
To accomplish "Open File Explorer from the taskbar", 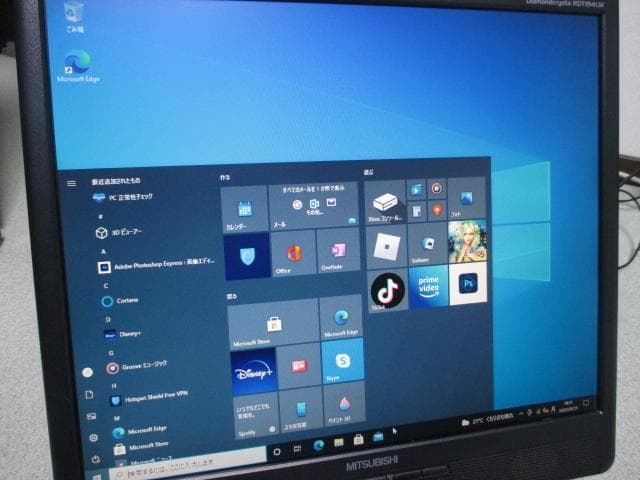I will pos(339,442).
